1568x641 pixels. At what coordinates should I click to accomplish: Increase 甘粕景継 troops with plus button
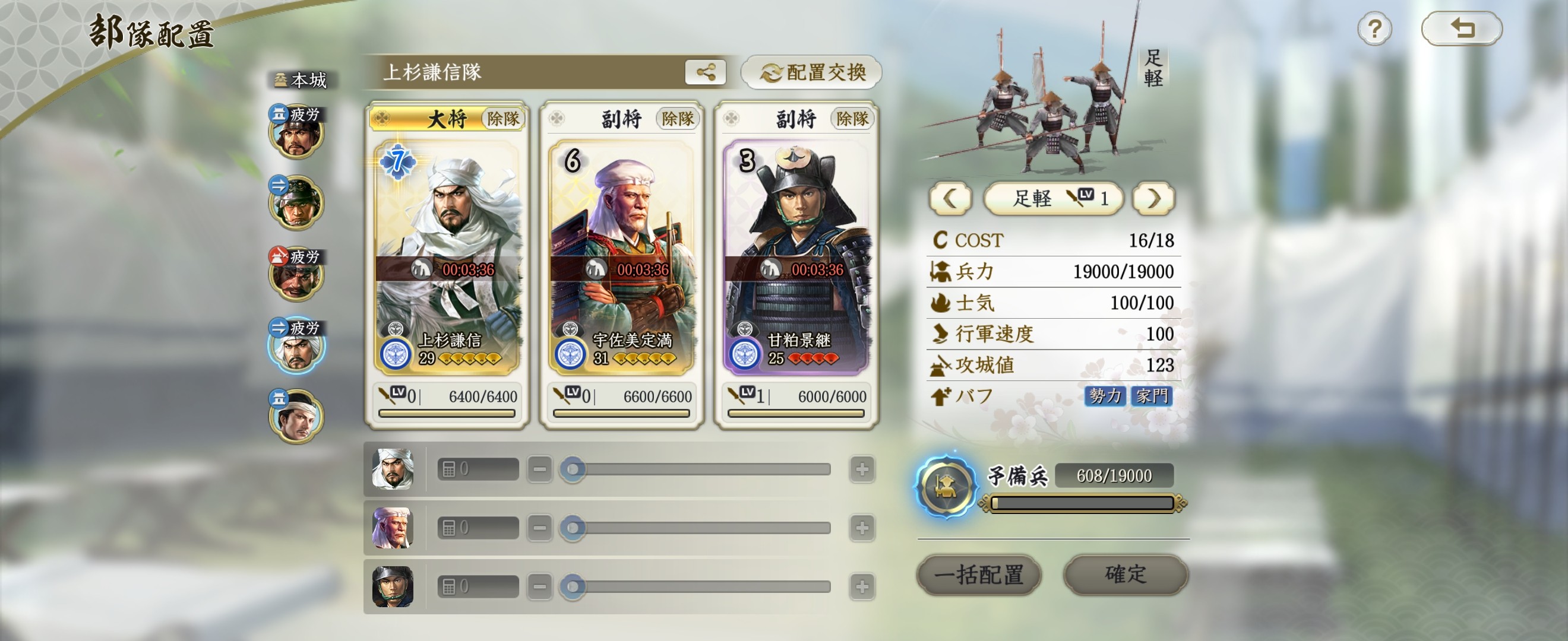click(x=862, y=586)
